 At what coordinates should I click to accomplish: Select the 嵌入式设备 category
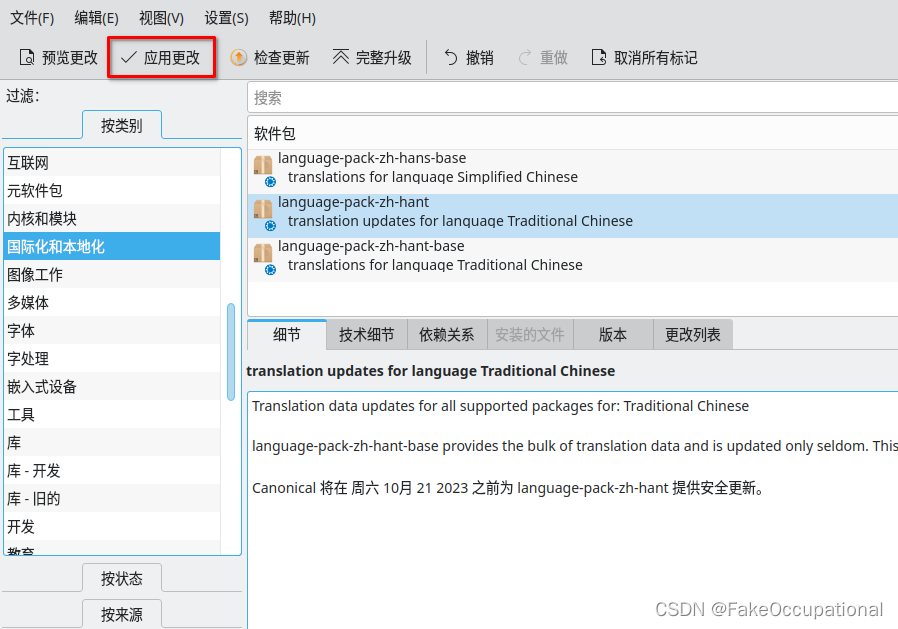[x=112, y=387]
